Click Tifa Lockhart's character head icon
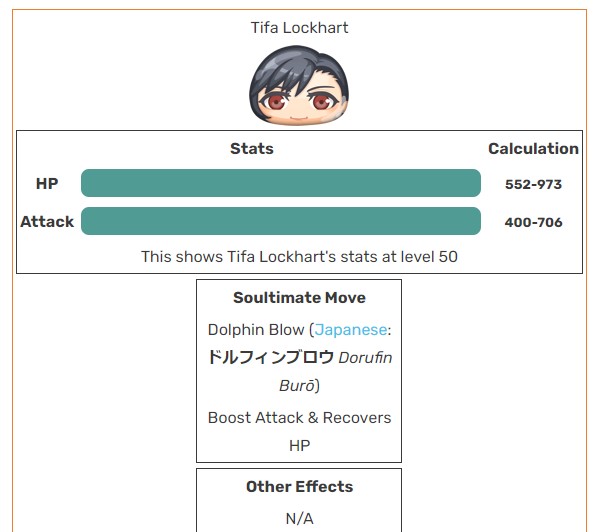Screen dimensions: 609x532 click(x=299, y=86)
